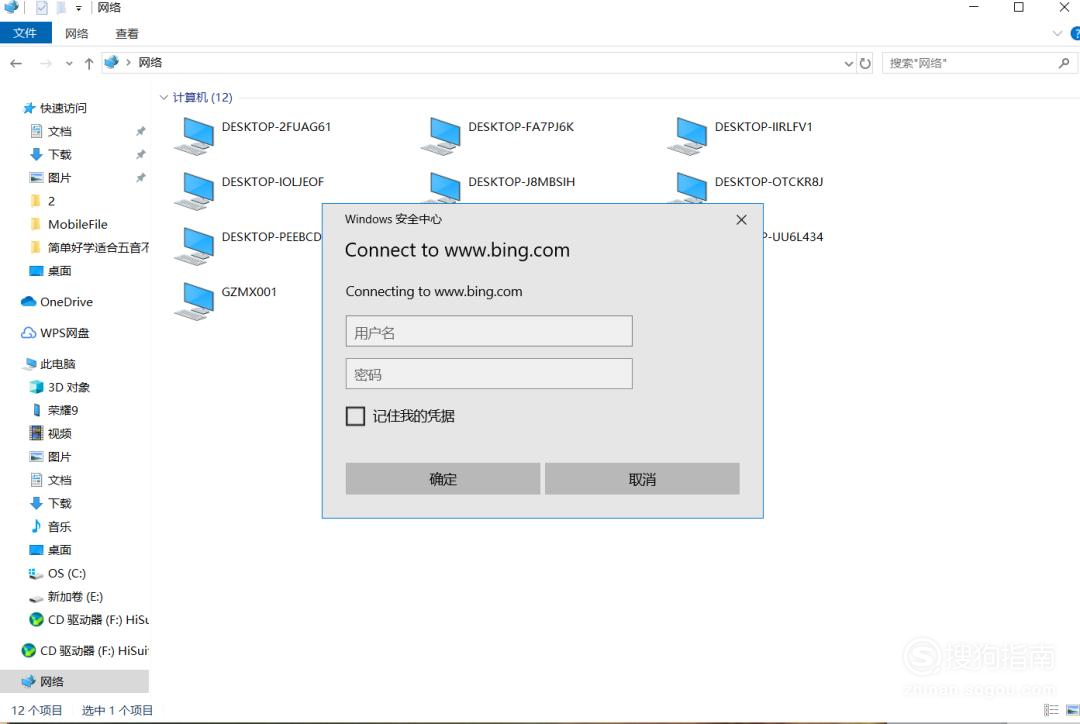Screen dimensions: 1080x724
Task: Open the OS (C:) drive
Action: point(66,574)
